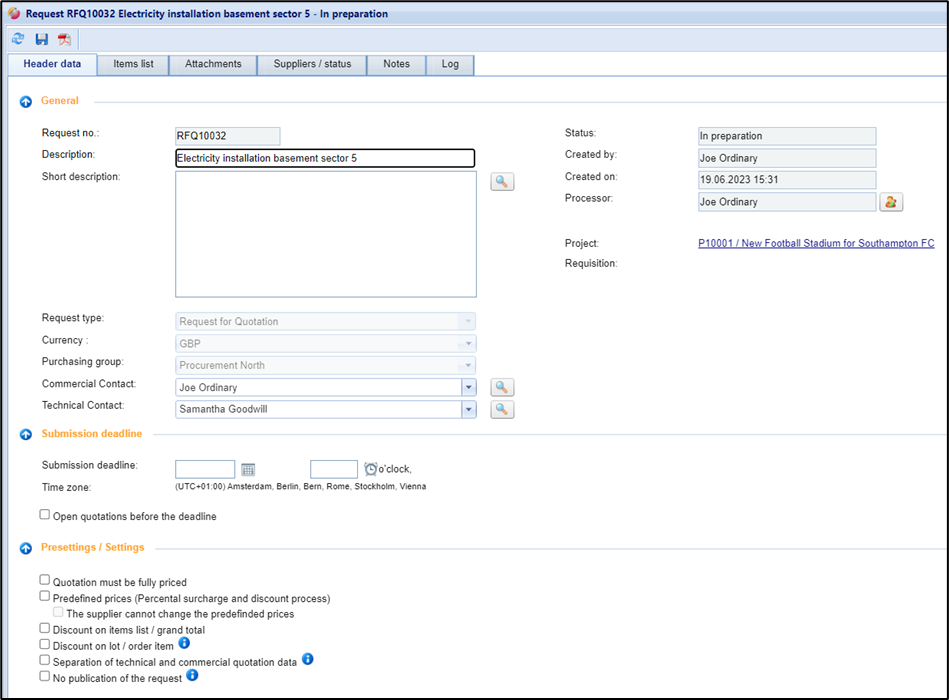Image resolution: width=949 pixels, height=700 pixels.
Task: Open the search for Technical Contact
Action: click(502, 409)
